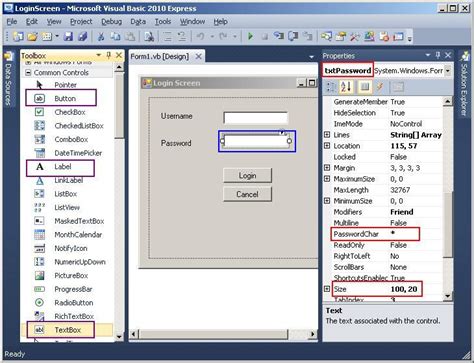Sort properties alphabetically with A-Z icon
The width and height of the screenshot is (474, 363).
click(x=346, y=87)
